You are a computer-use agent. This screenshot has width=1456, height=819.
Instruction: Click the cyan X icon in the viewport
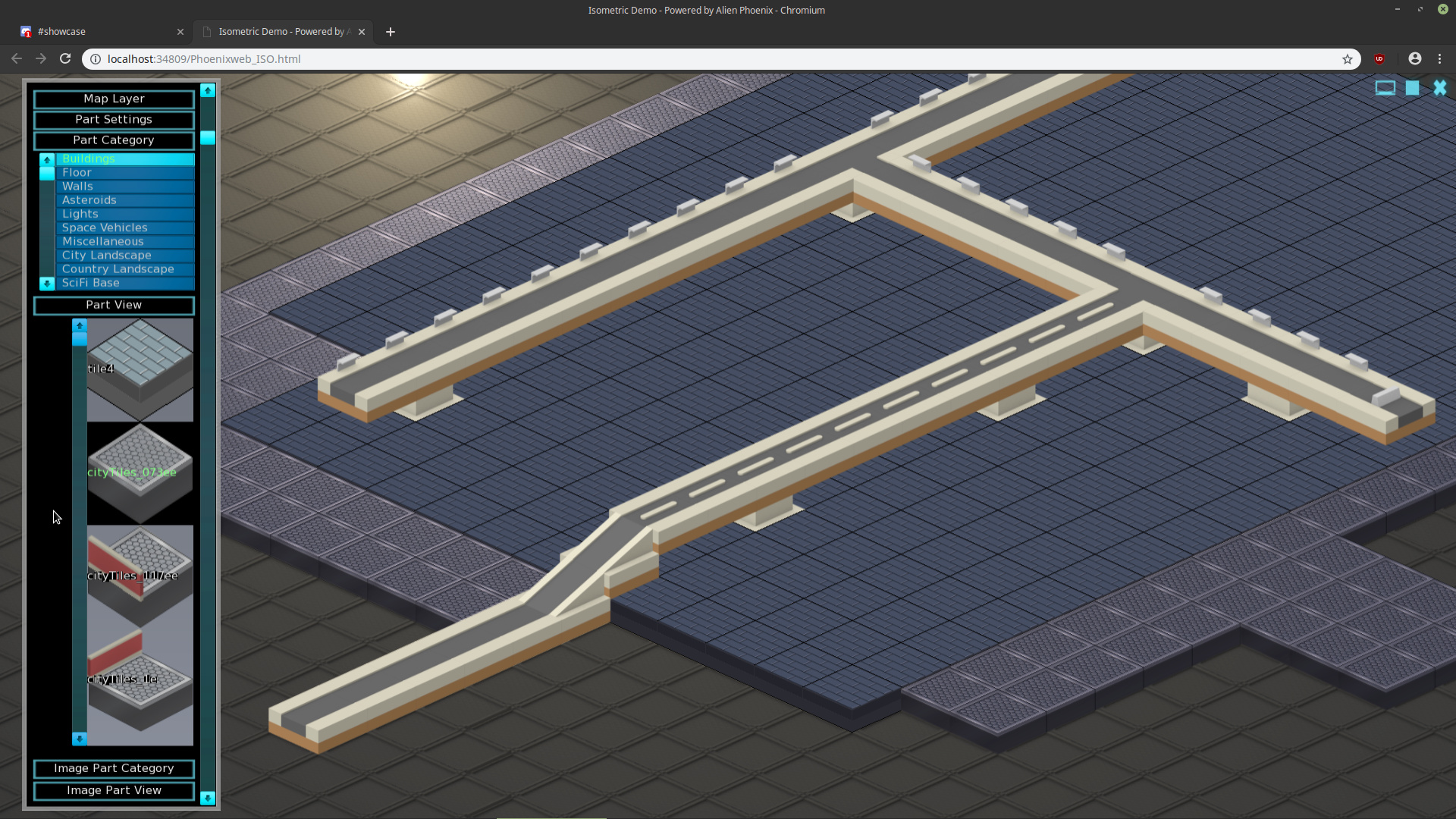(1439, 88)
